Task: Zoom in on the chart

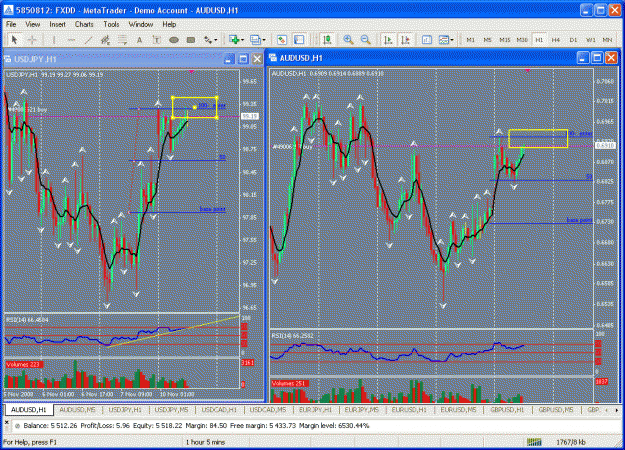Action: (x=348, y=39)
